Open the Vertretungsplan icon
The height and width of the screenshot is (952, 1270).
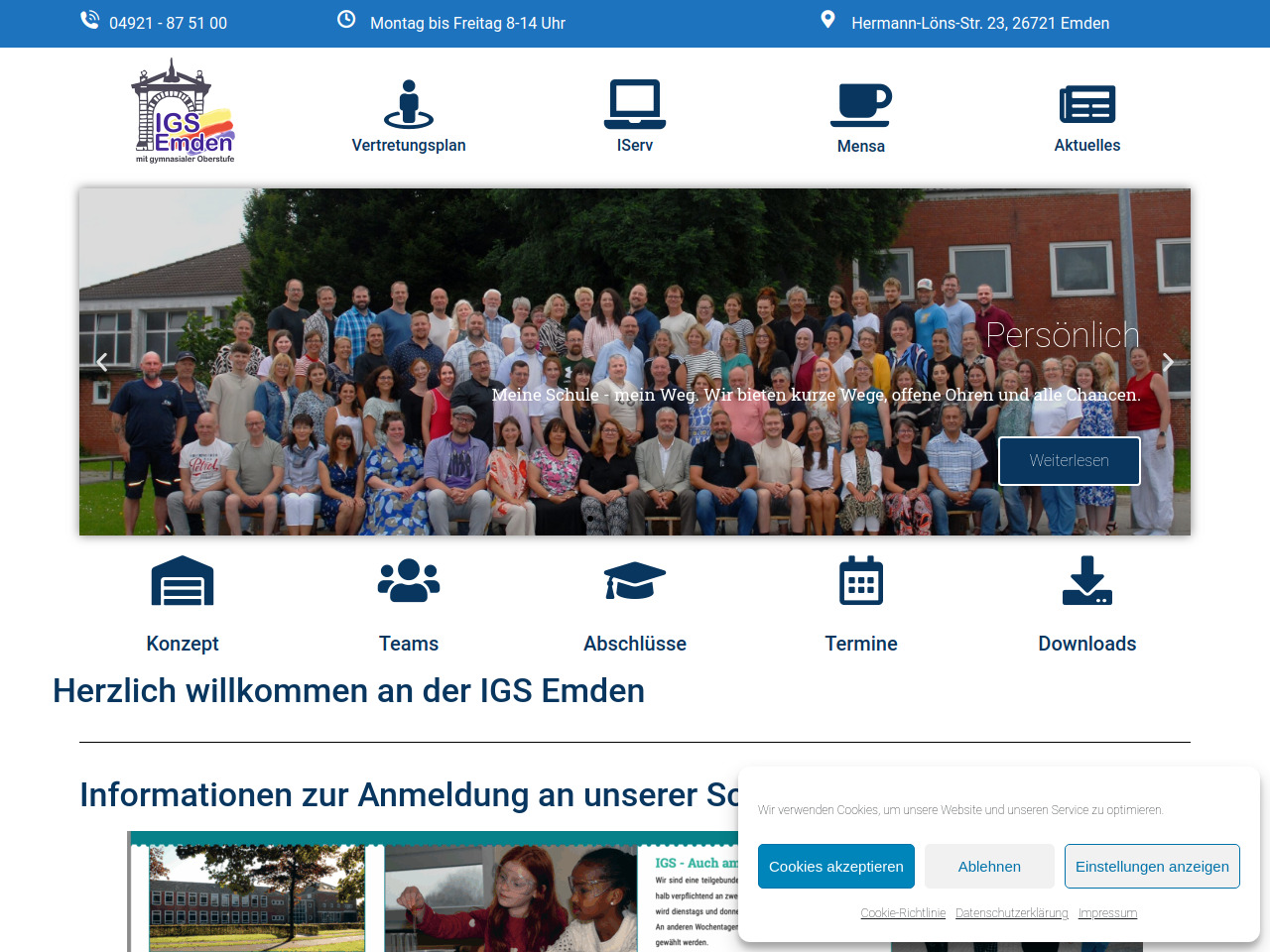click(409, 104)
